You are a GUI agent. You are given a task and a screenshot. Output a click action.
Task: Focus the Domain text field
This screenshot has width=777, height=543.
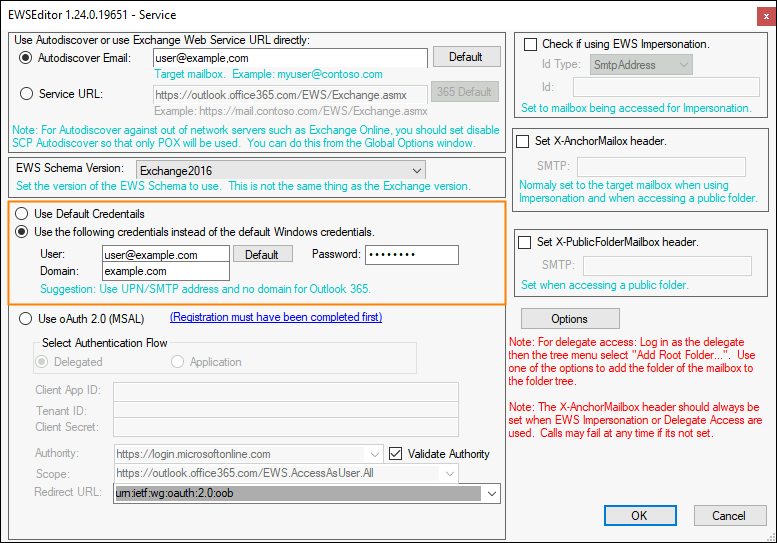[166, 272]
